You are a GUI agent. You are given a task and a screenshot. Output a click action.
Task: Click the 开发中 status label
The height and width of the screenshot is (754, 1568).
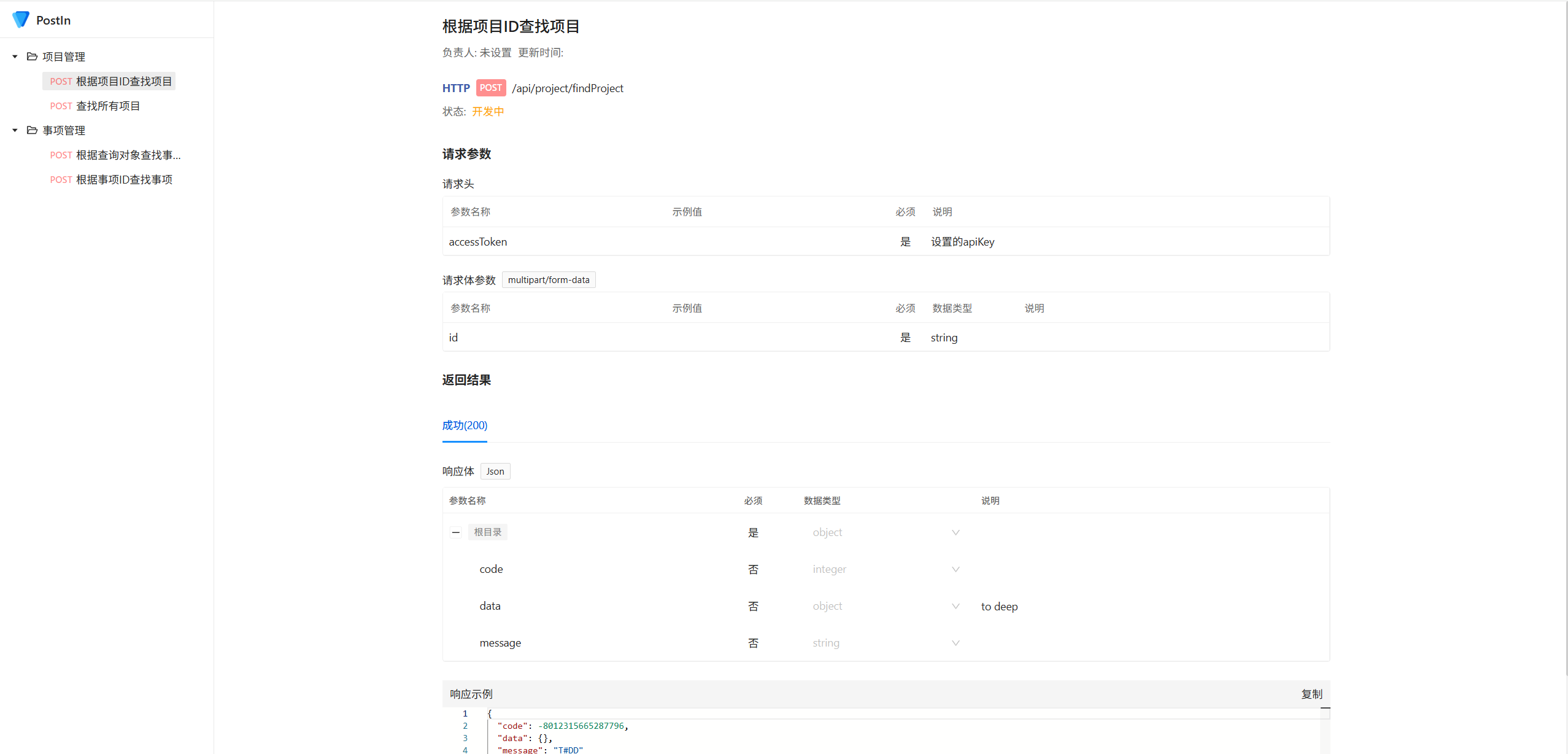coord(487,111)
